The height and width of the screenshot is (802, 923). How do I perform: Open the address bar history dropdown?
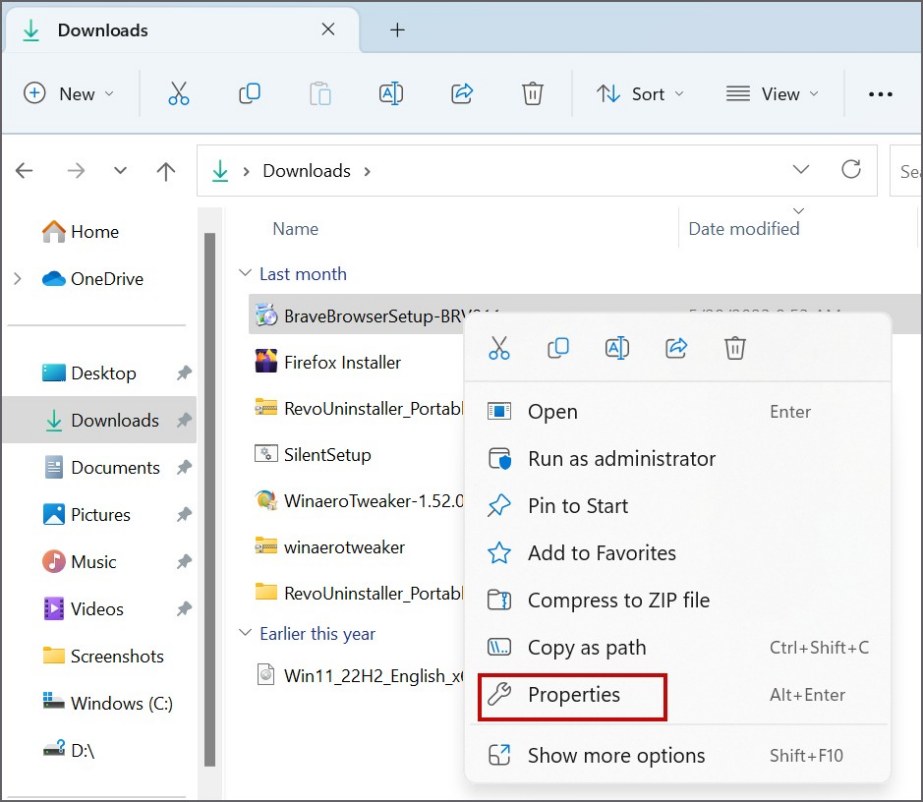pos(801,170)
